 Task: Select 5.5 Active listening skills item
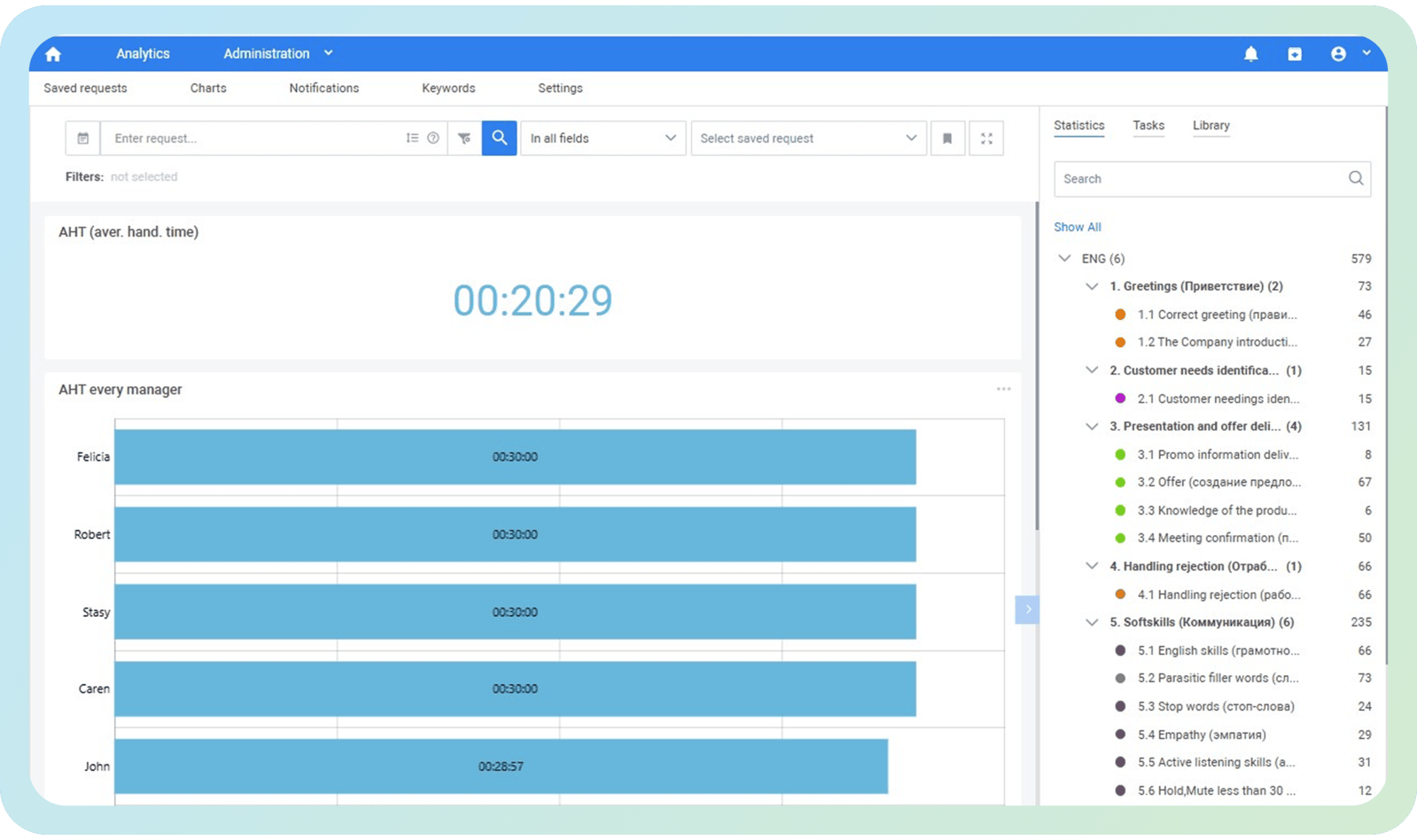(x=1216, y=762)
